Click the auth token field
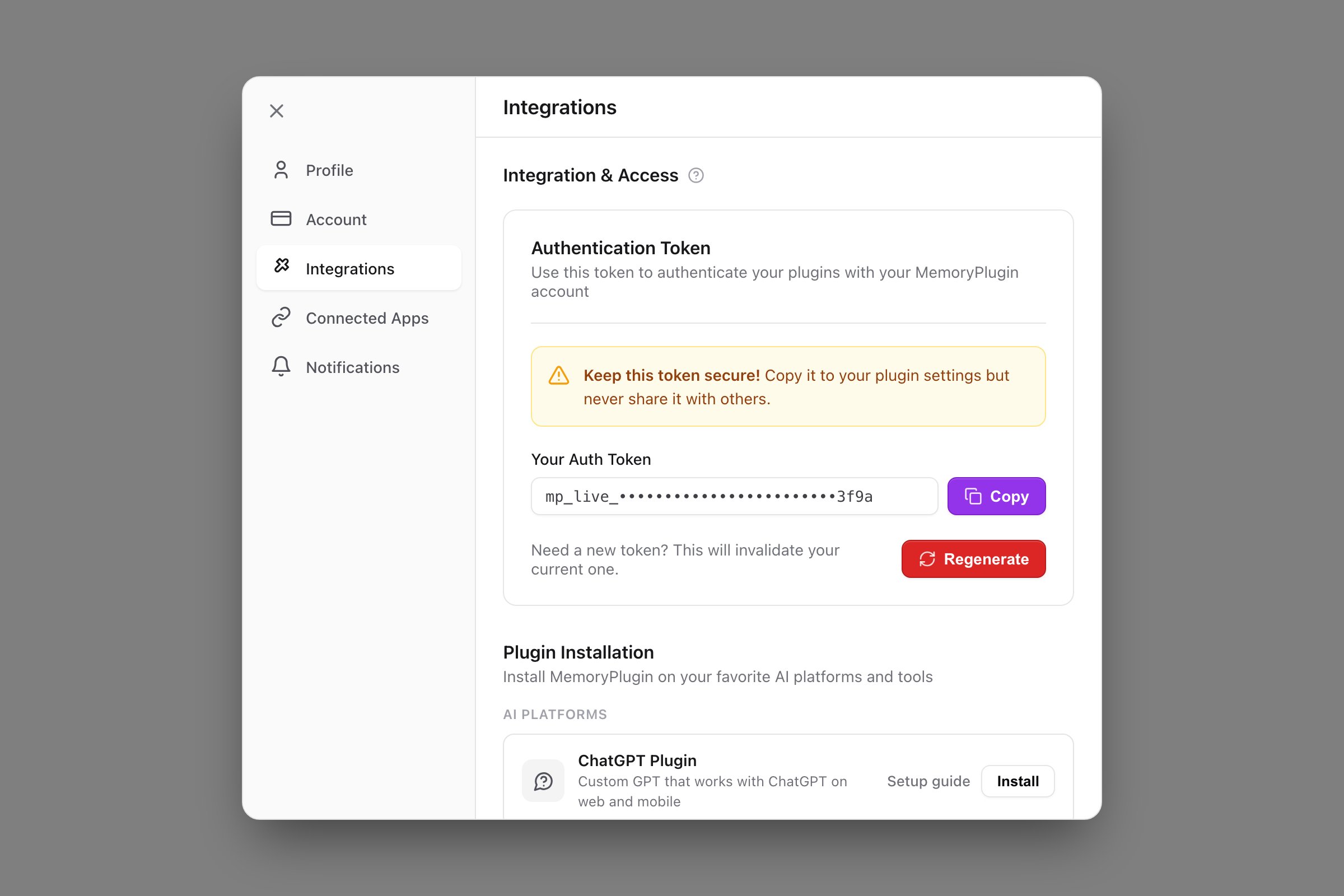 tap(734, 496)
